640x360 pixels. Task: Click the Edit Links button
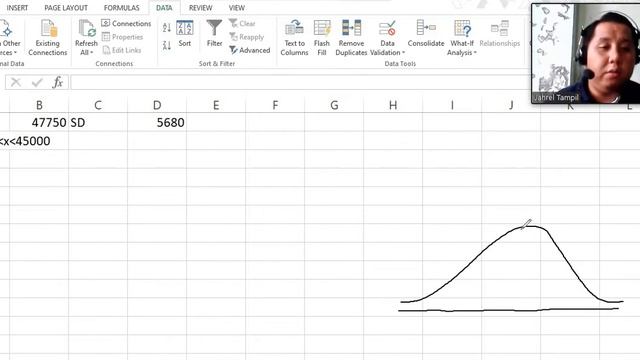122,50
